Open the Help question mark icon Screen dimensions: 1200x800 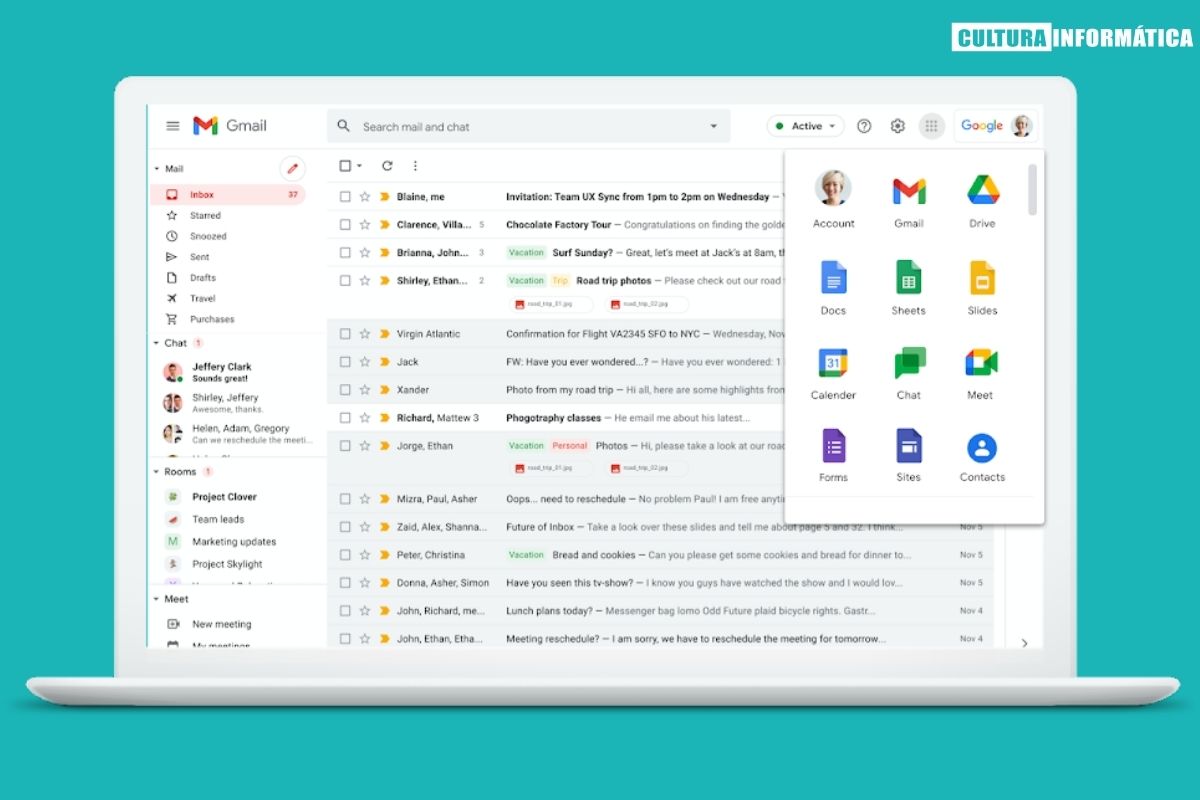pos(864,126)
